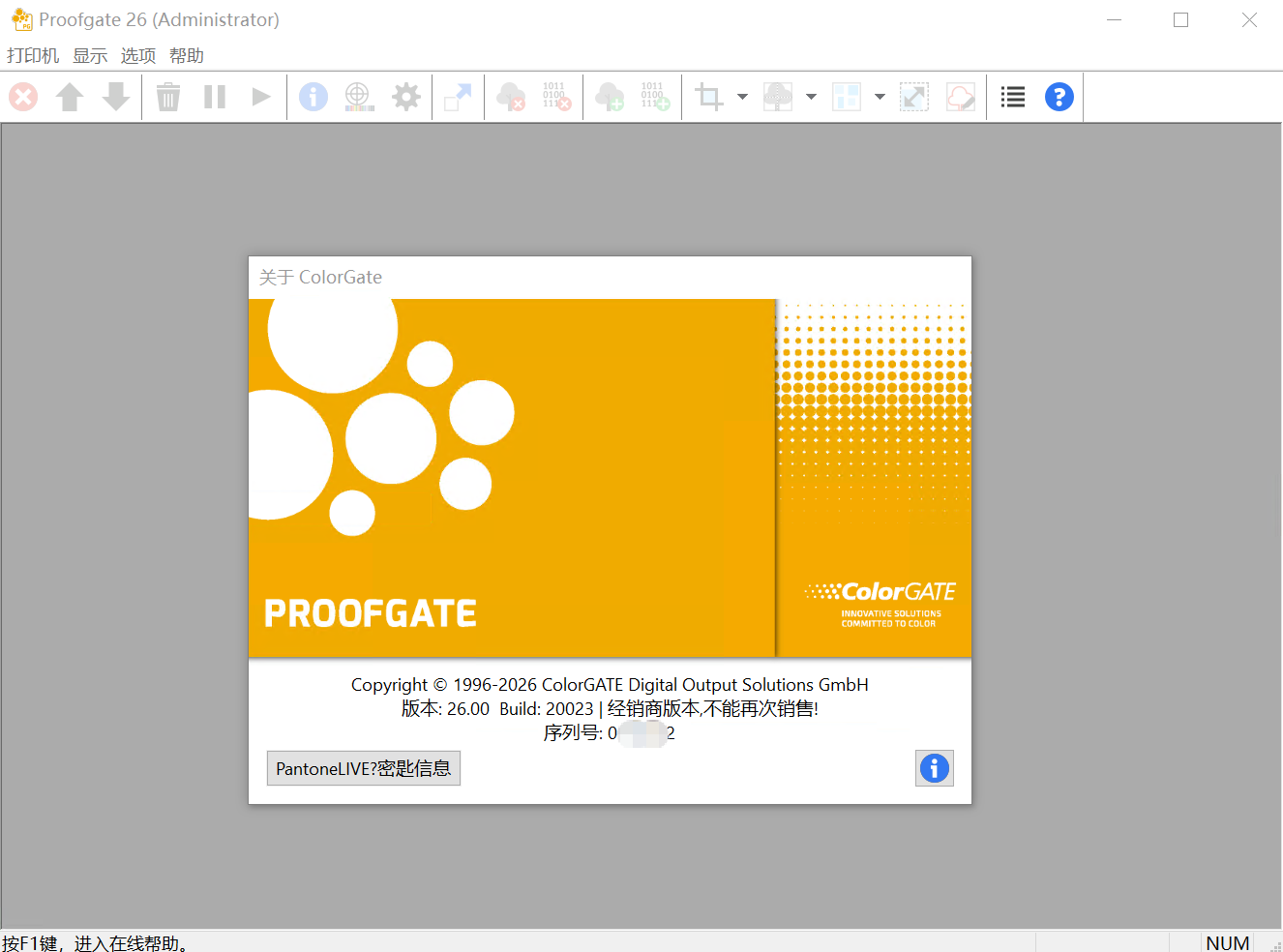
Task: Move job up with the up arrow icon
Action: (x=70, y=97)
